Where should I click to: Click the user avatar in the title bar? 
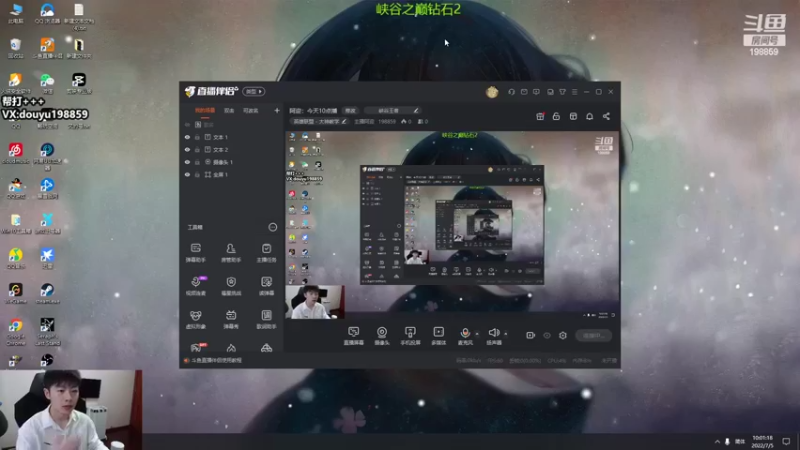(x=492, y=92)
